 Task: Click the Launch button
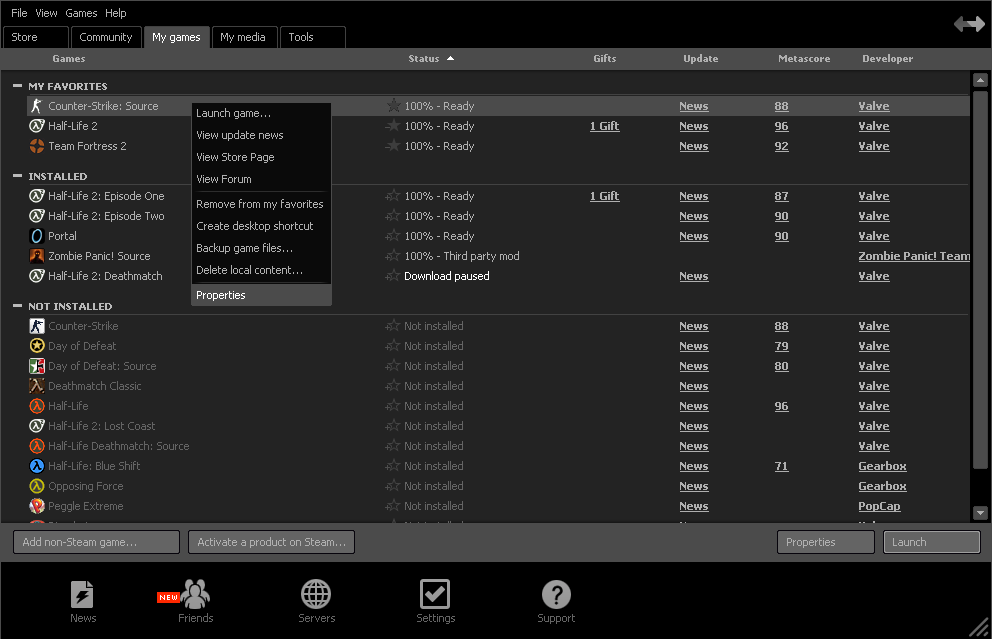[931, 542]
